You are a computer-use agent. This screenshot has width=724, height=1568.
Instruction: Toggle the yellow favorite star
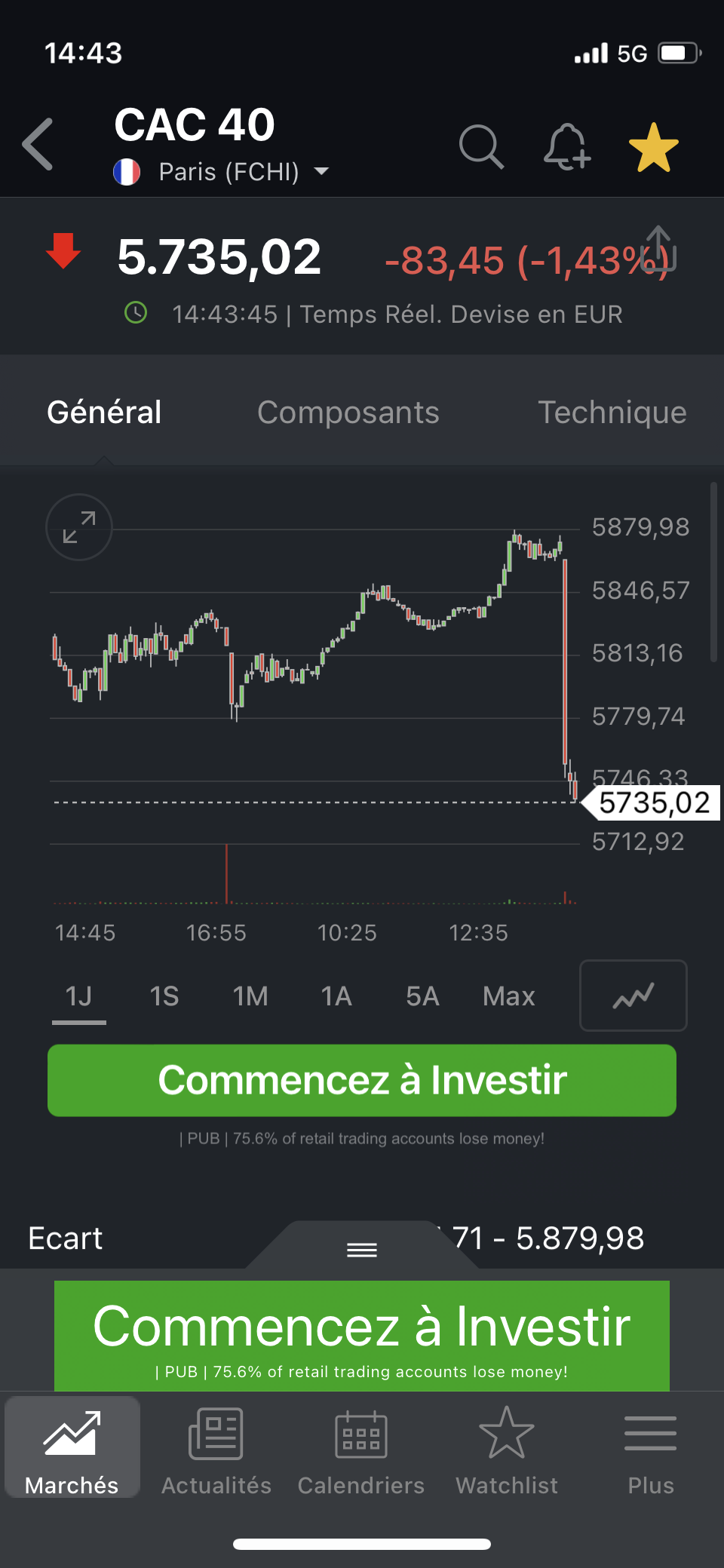pyautogui.click(x=653, y=147)
